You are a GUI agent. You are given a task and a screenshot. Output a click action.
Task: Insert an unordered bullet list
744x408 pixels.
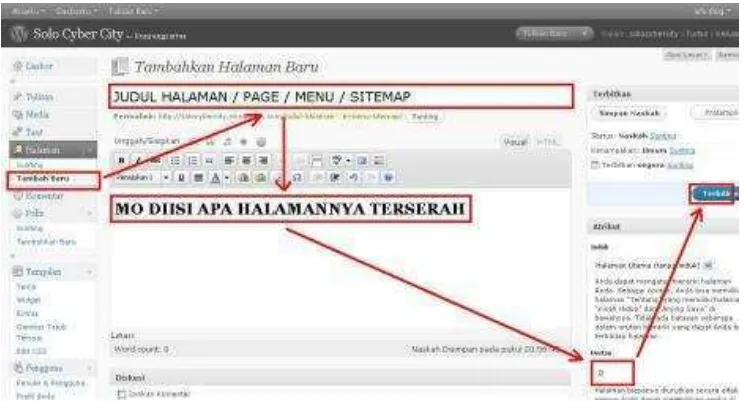click(175, 160)
